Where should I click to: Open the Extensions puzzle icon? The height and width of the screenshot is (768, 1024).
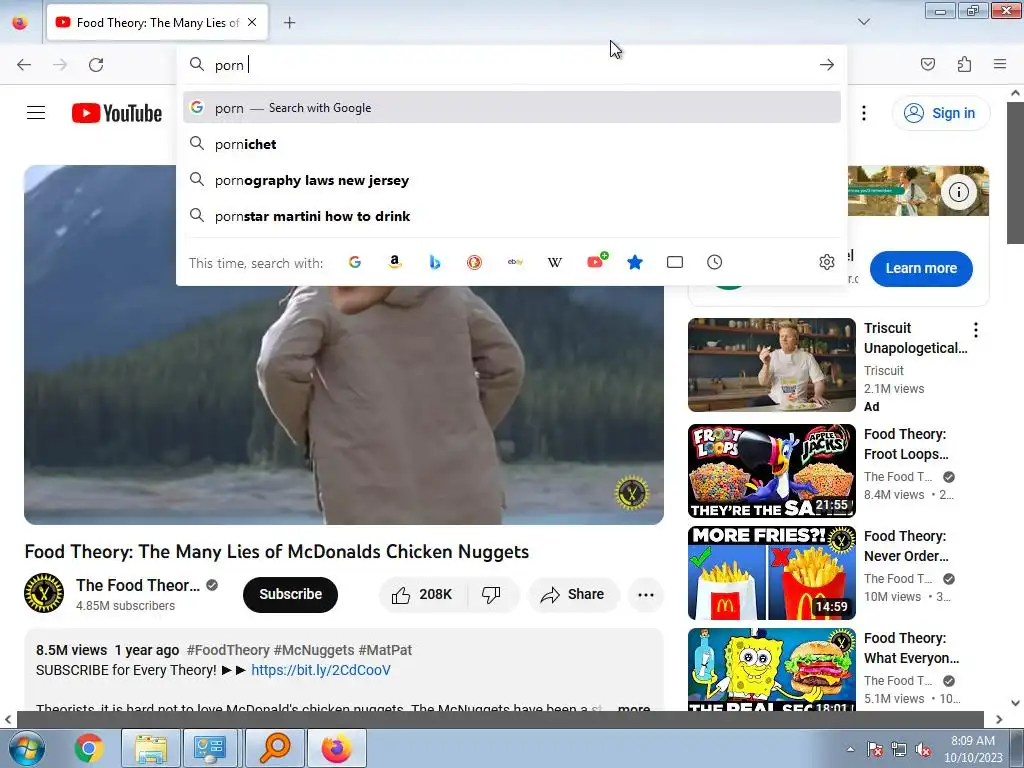[964, 64]
